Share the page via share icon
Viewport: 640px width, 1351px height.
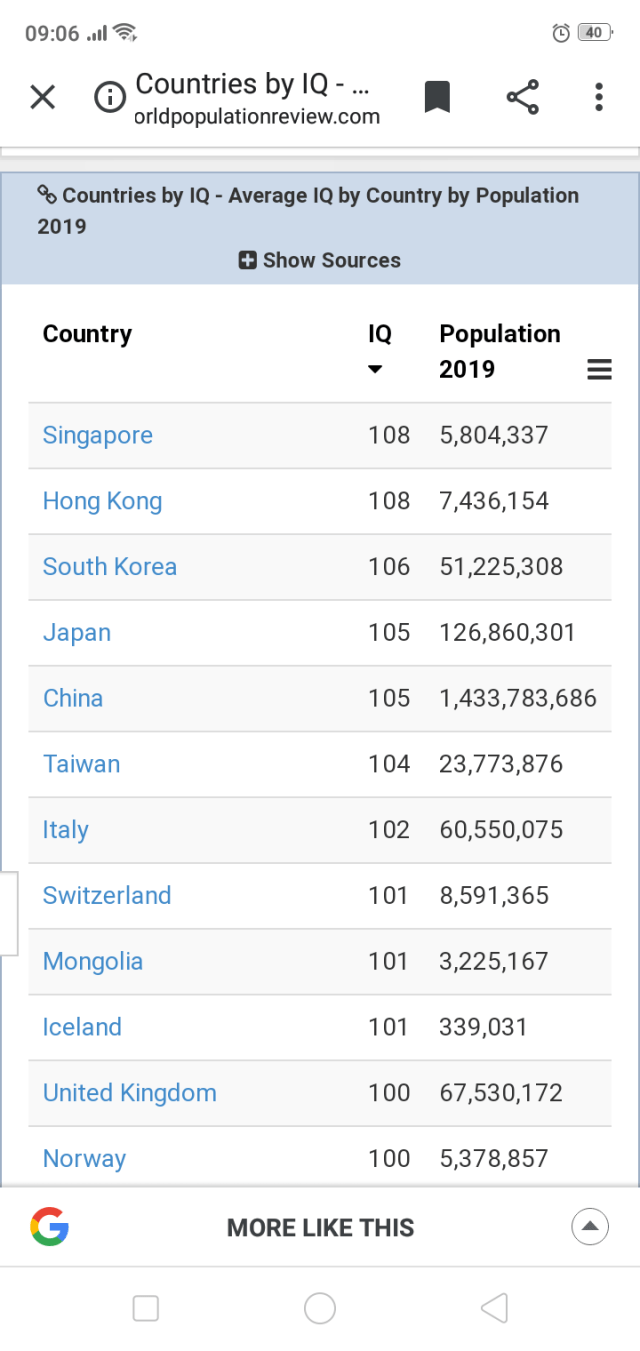(x=522, y=97)
